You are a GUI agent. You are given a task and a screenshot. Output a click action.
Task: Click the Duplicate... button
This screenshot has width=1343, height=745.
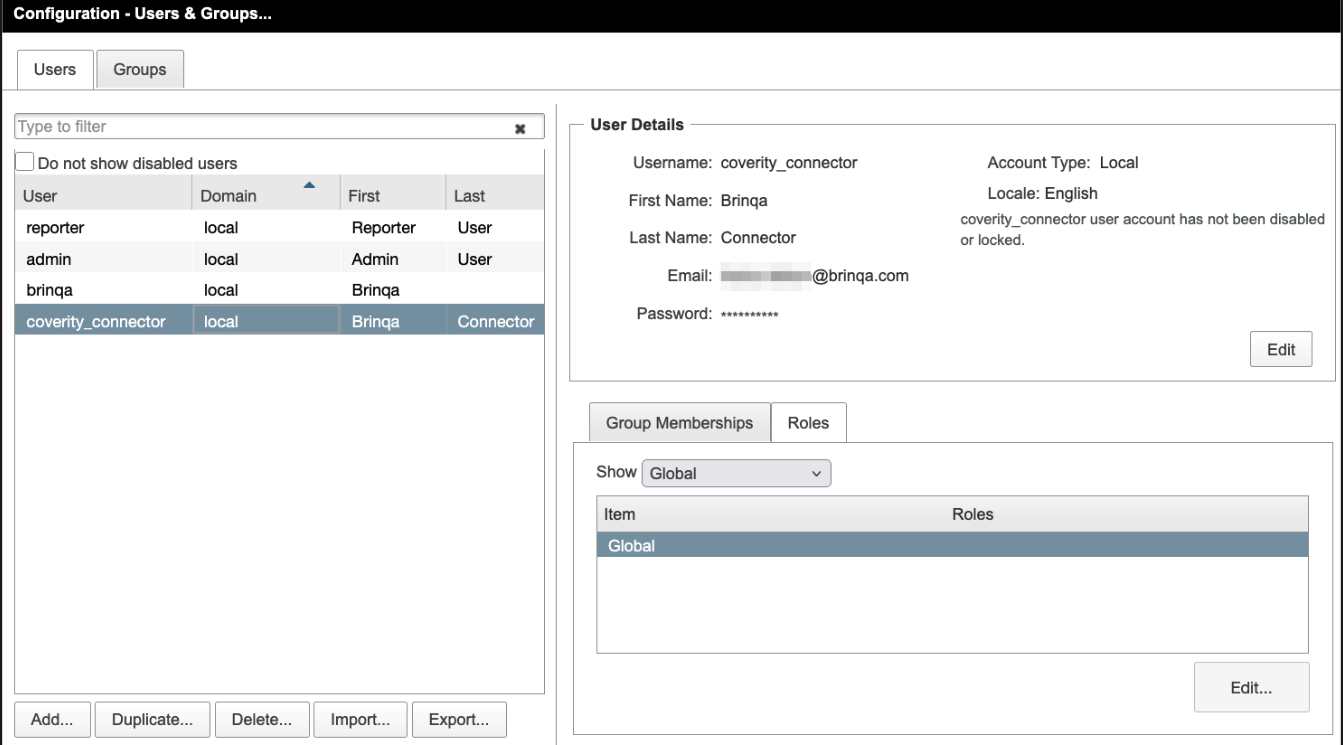coord(153,719)
